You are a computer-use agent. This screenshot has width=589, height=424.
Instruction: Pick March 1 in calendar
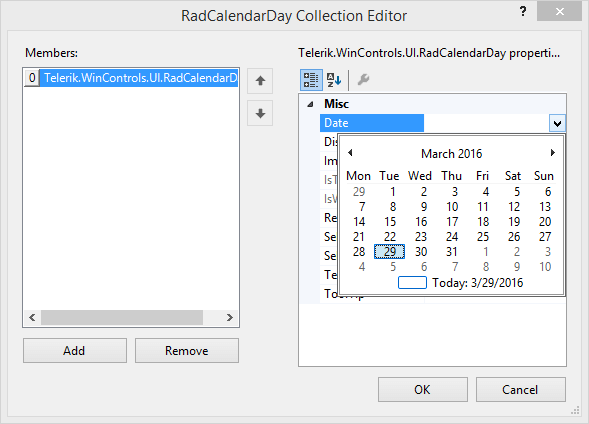[393, 192]
